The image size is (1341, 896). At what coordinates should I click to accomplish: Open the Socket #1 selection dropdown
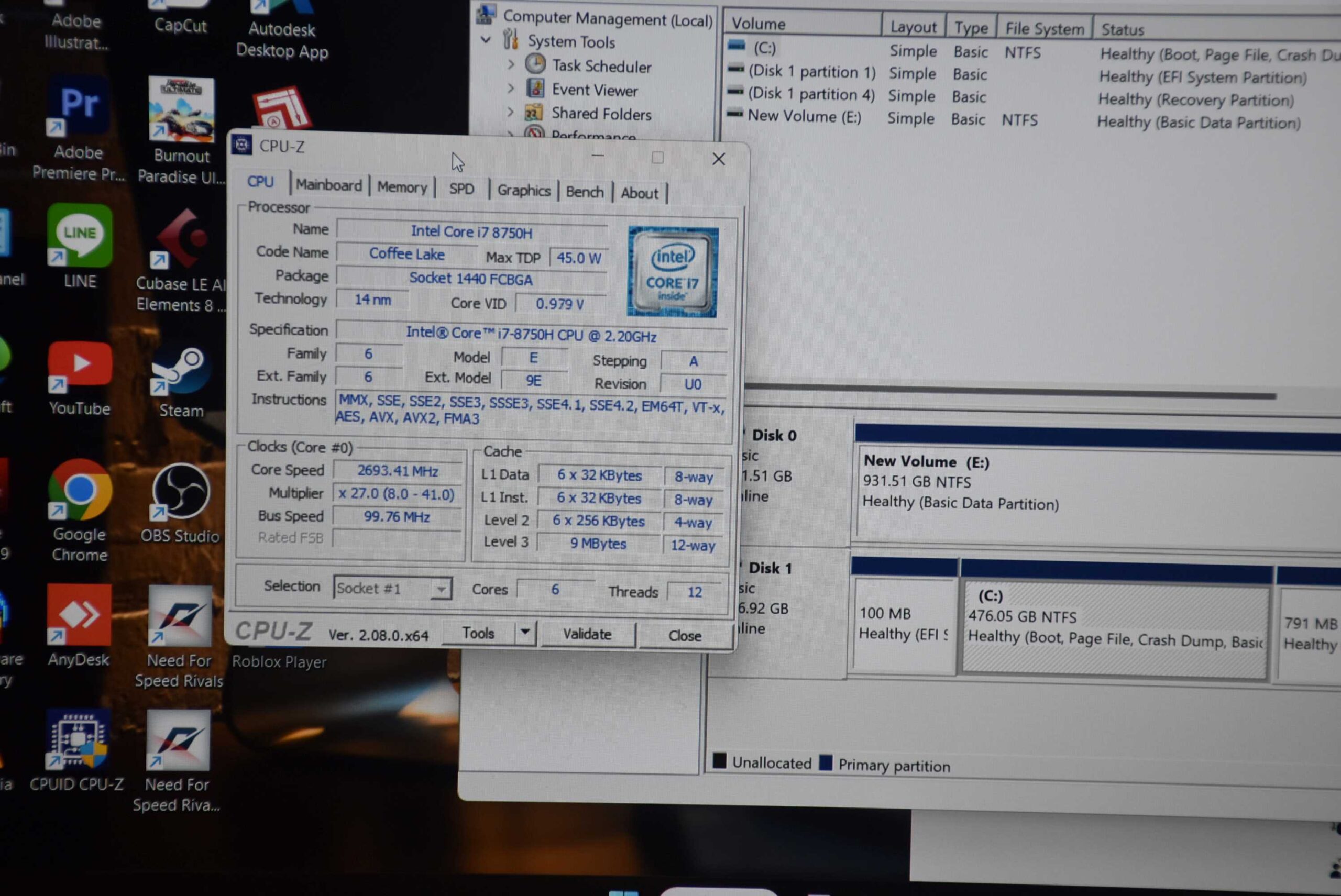[x=441, y=589]
